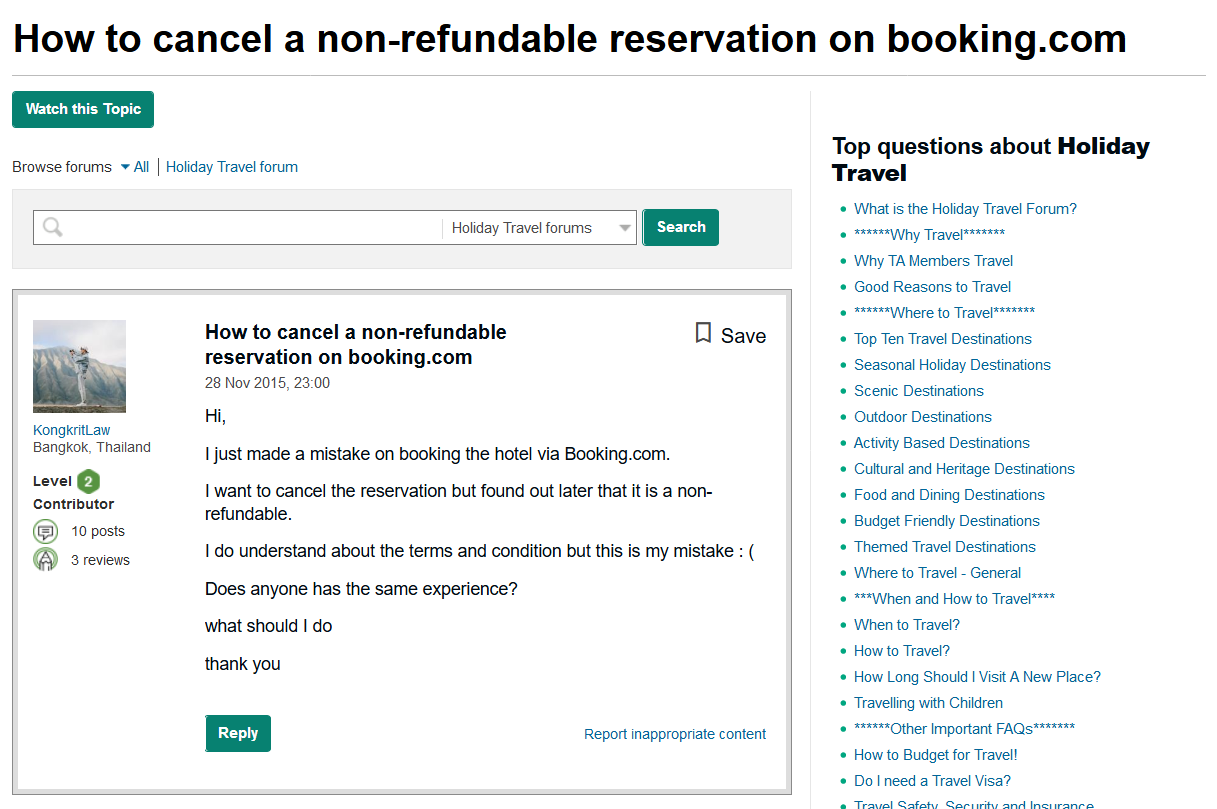Click the Bangkok, Thailand location text

pos(92,447)
